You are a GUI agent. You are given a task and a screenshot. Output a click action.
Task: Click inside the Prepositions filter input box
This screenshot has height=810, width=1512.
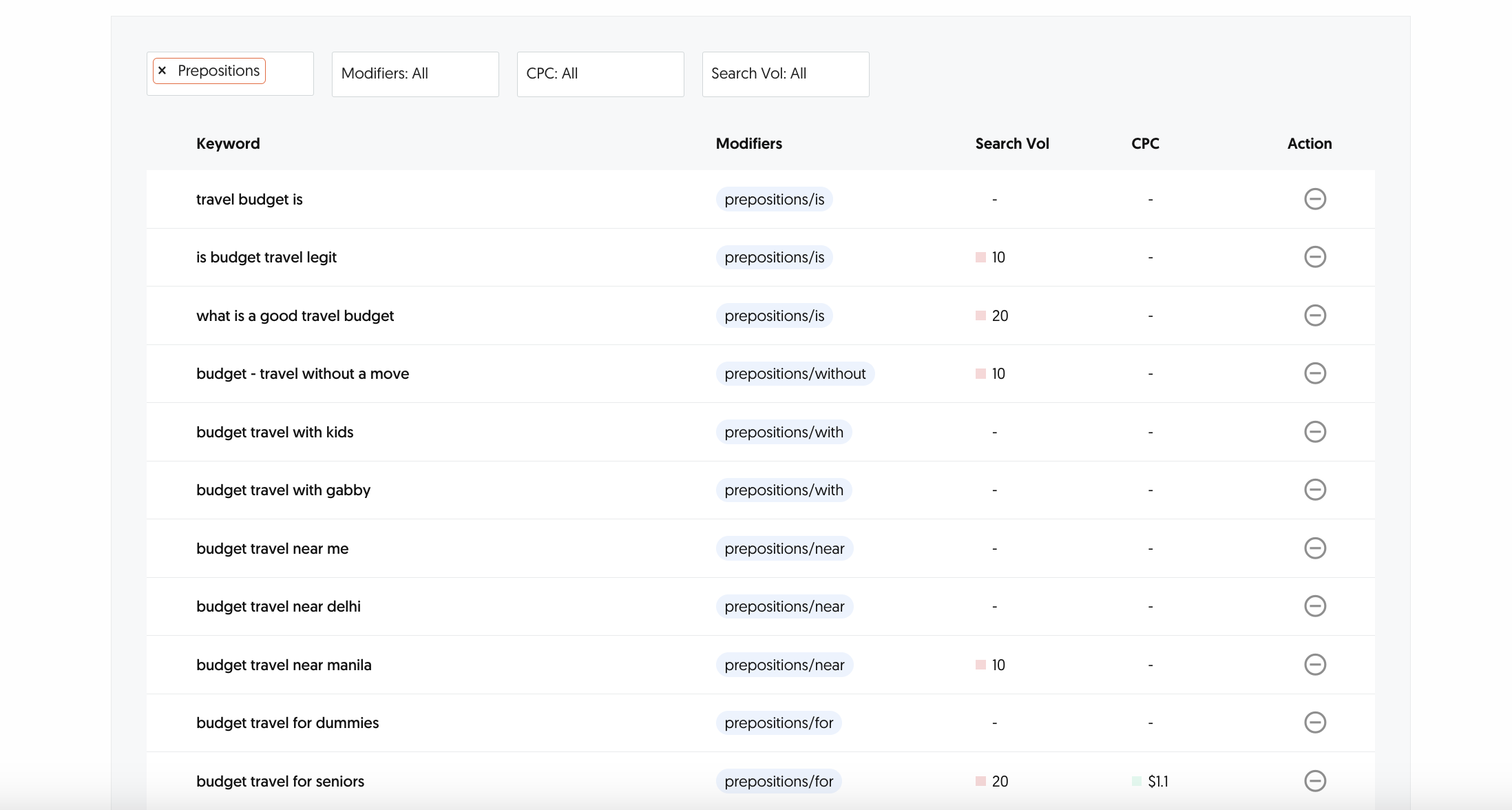(x=289, y=74)
